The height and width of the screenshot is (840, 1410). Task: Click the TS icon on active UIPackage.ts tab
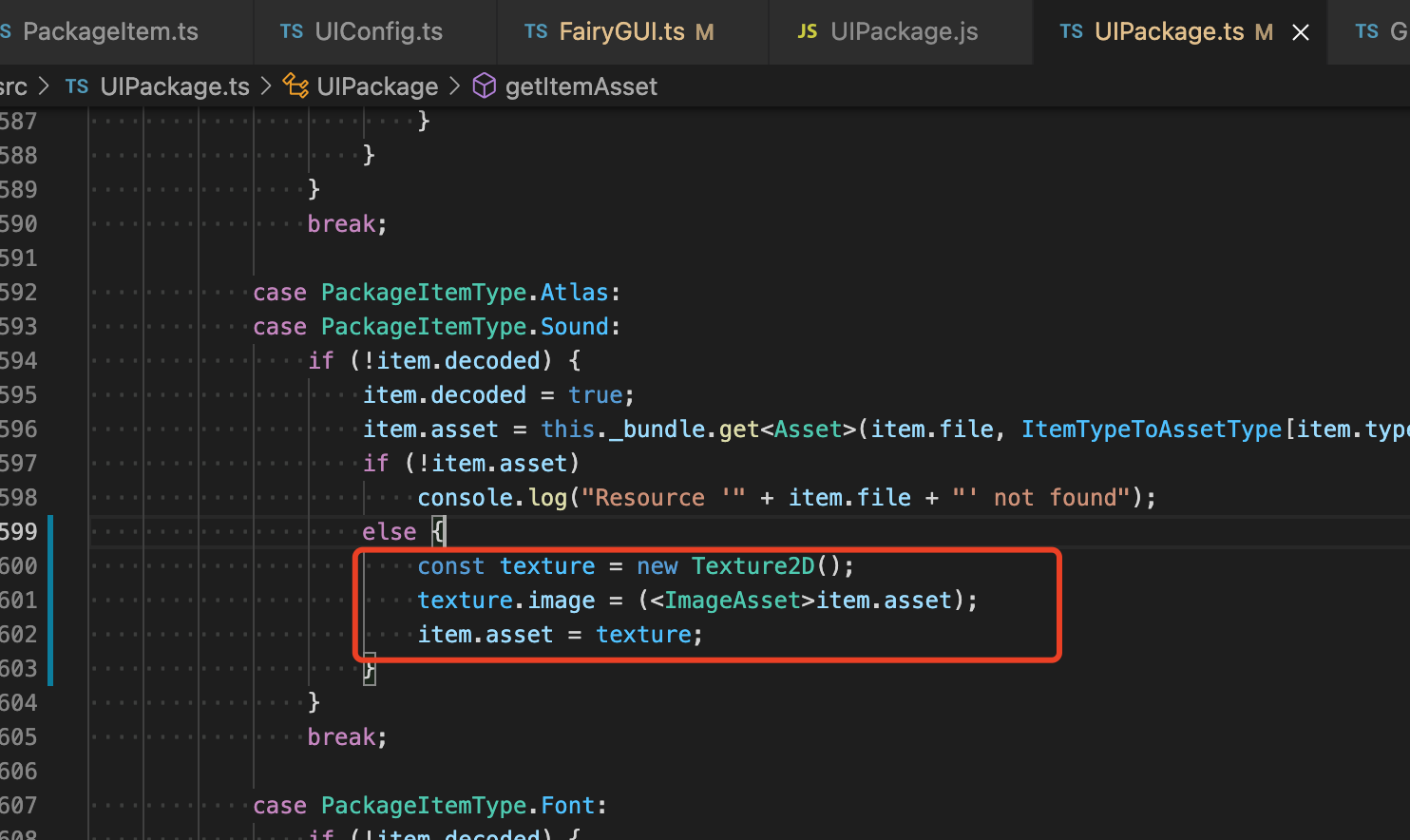[1072, 31]
